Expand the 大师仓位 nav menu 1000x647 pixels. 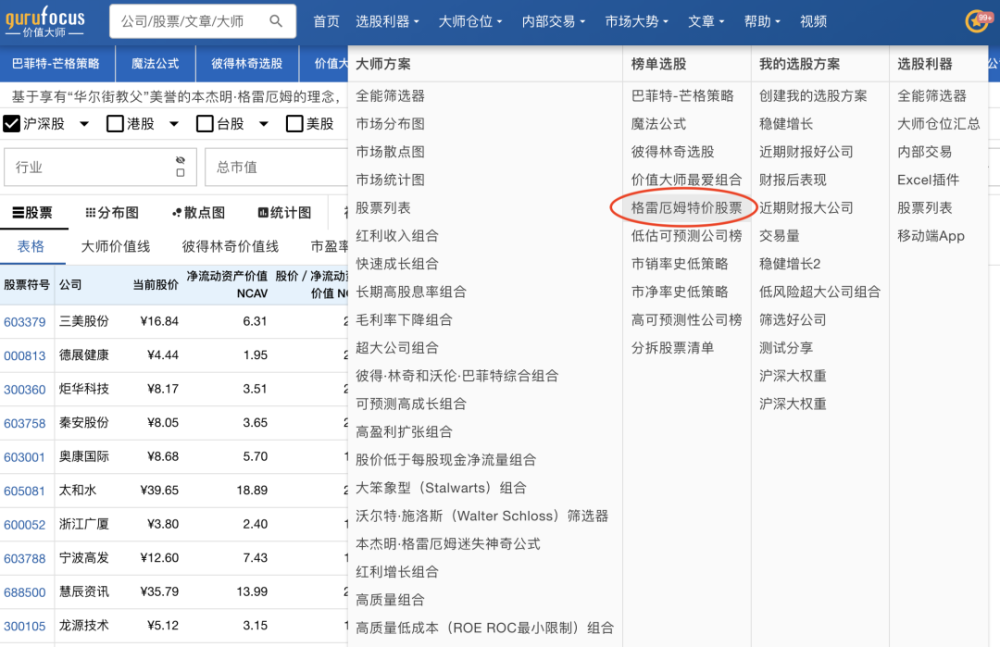coord(470,21)
